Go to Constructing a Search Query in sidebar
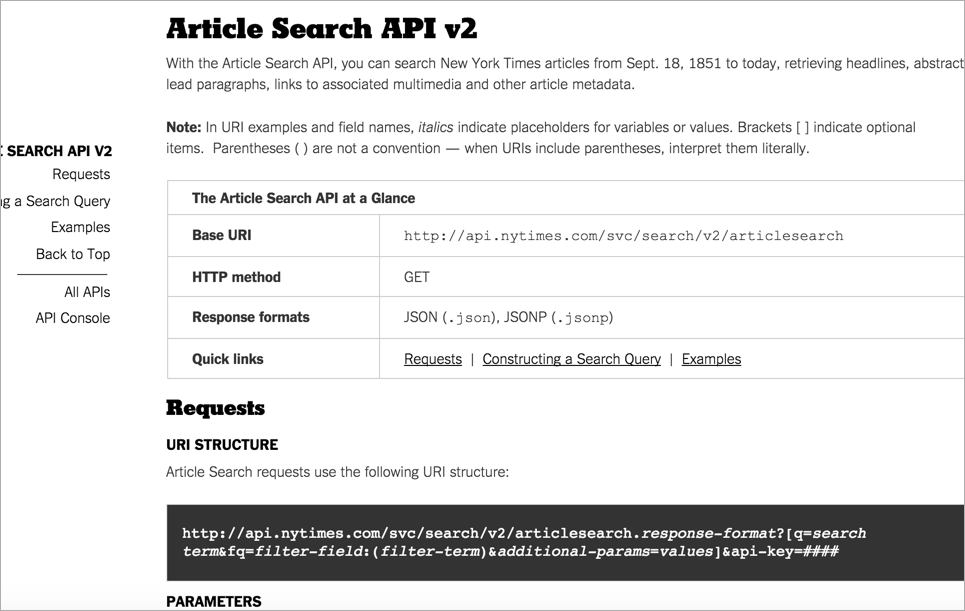The image size is (965, 611). [x=55, y=201]
